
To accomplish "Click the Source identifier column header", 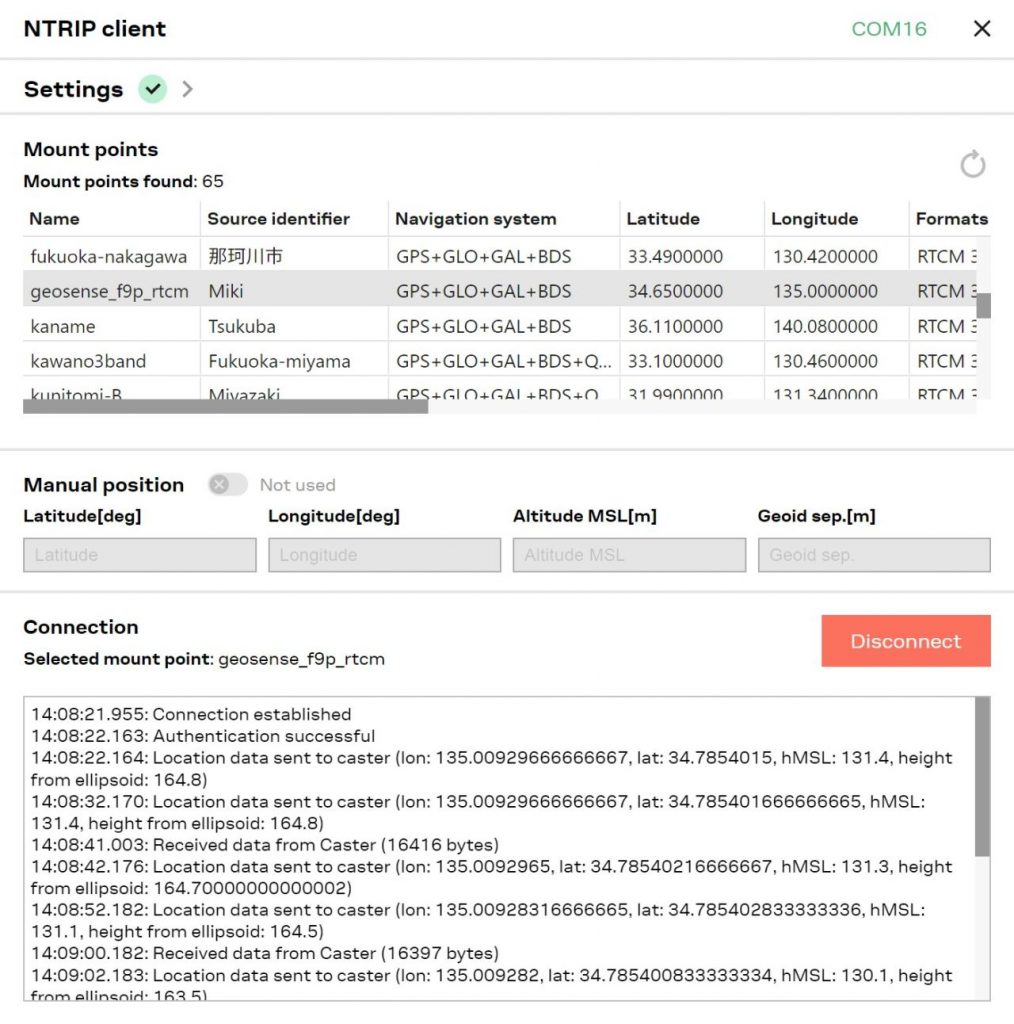I will tap(278, 219).
